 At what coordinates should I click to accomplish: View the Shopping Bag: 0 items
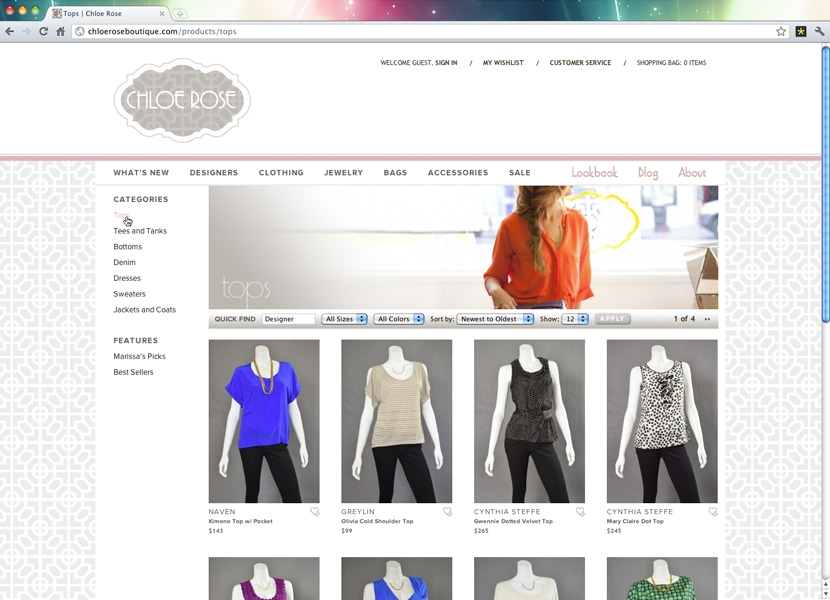coord(671,62)
